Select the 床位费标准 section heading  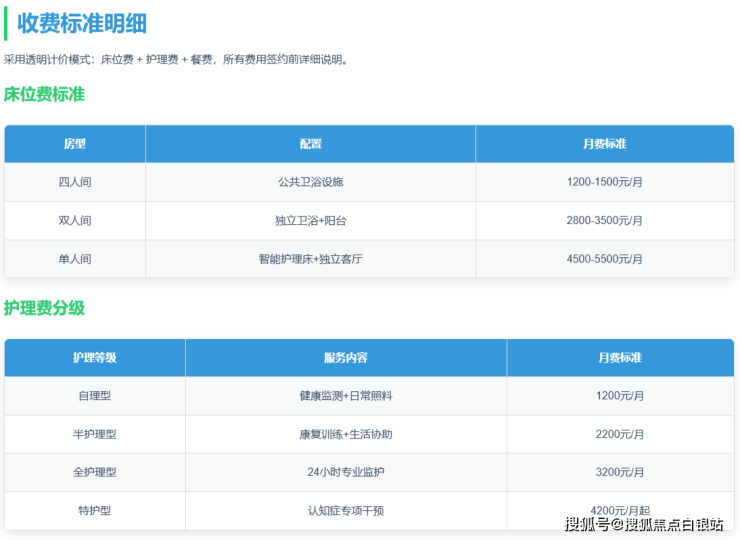pyautogui.click(x=45, y=95)
